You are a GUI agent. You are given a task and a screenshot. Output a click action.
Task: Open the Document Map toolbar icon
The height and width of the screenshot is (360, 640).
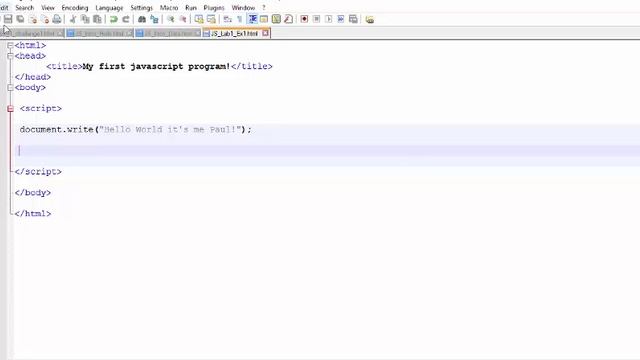pos(276,19)
